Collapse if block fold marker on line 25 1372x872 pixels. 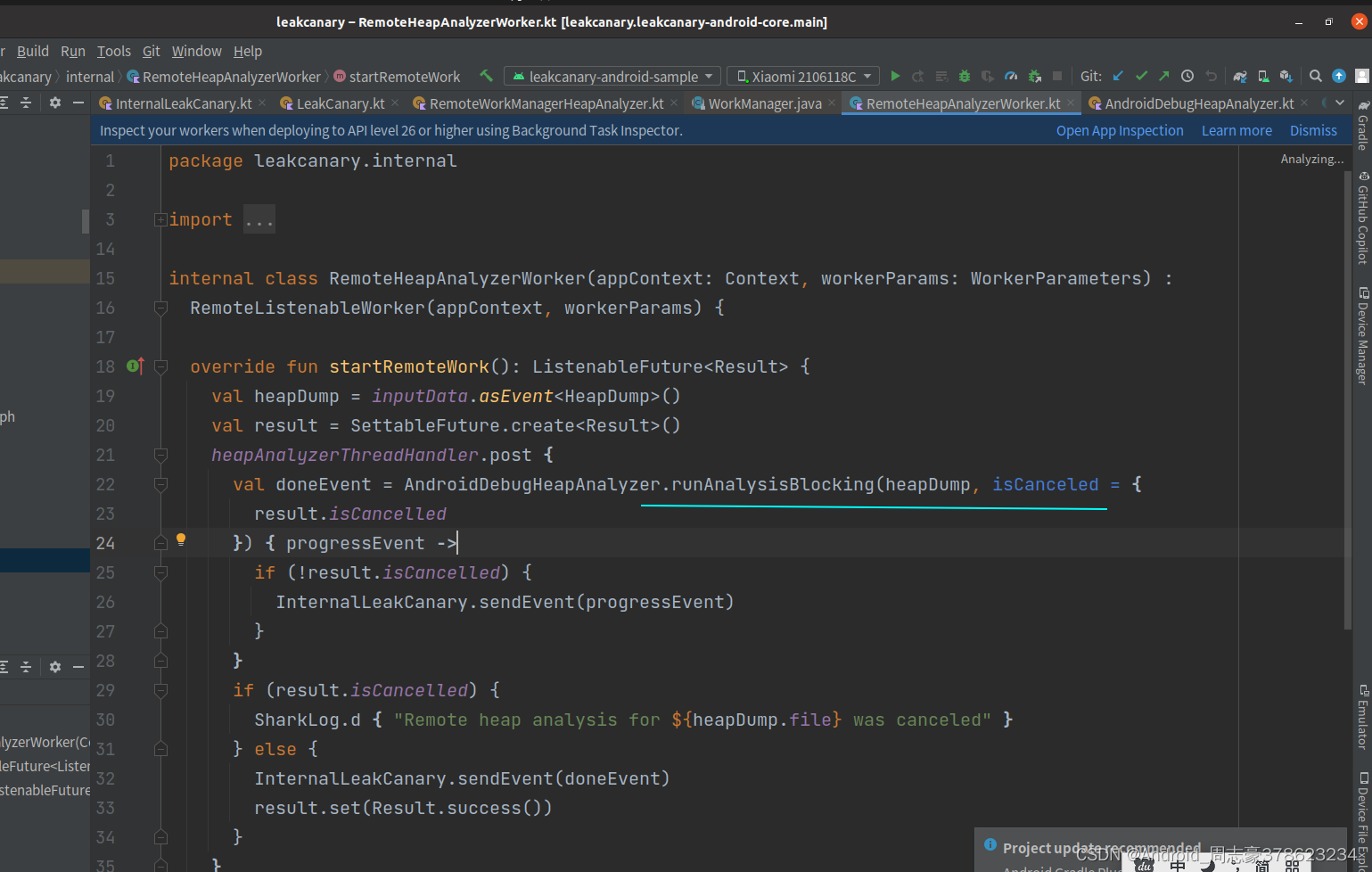coord(160,572)
